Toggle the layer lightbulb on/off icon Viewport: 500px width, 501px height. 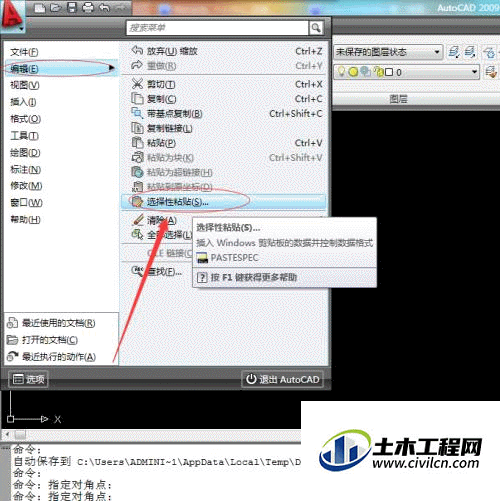[x=341, y=72]
